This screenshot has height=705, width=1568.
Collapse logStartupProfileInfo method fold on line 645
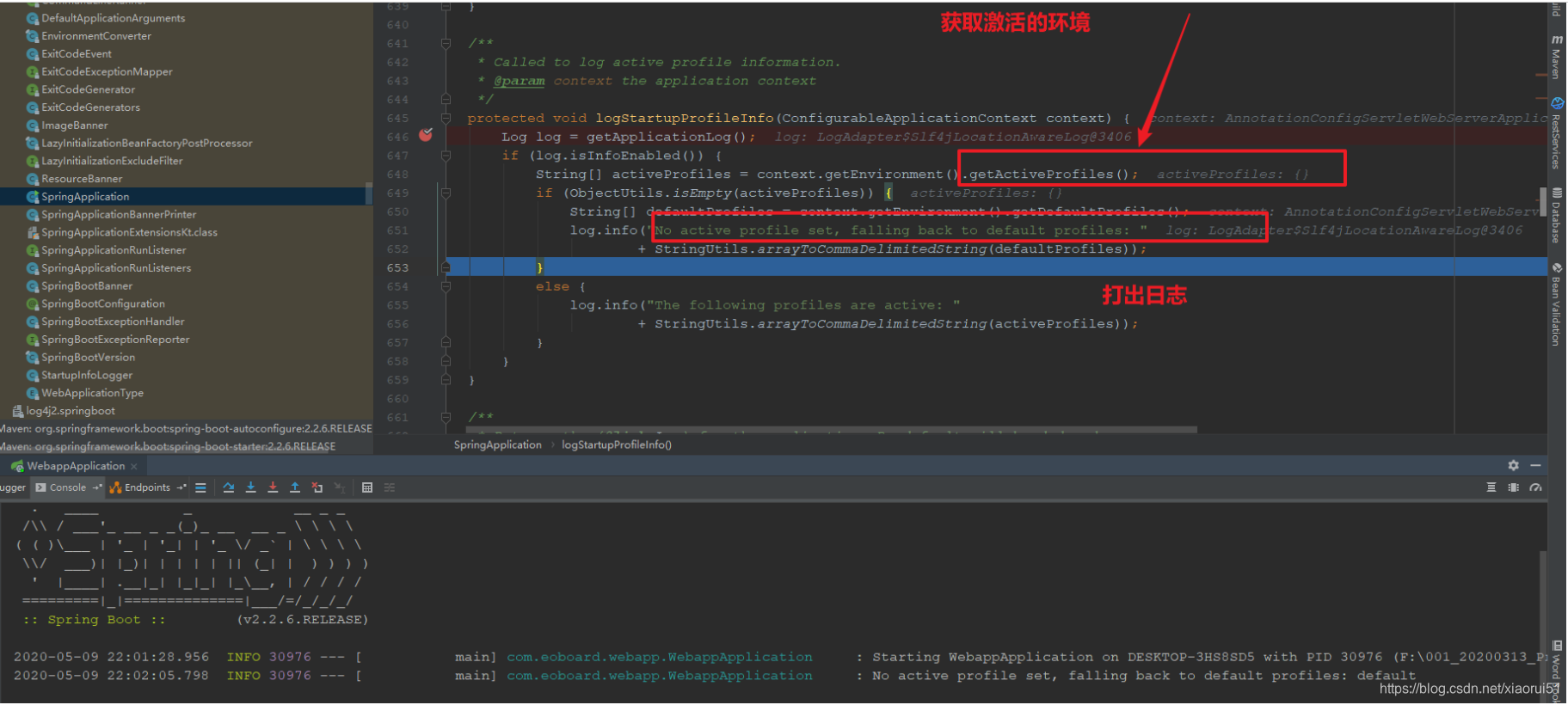pos(446,118)
